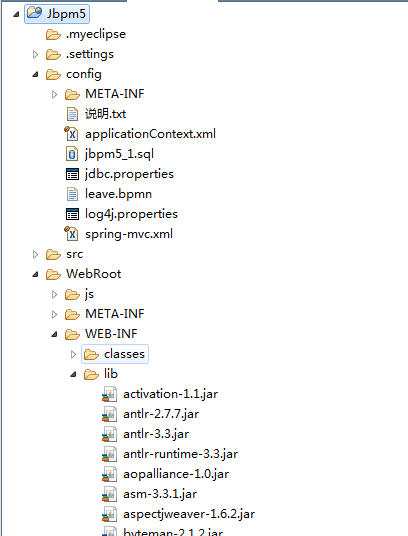The image size is (408, 536).
Task: Select the .settings folder name
Action: pyautogui.click(x=90, y=54)
